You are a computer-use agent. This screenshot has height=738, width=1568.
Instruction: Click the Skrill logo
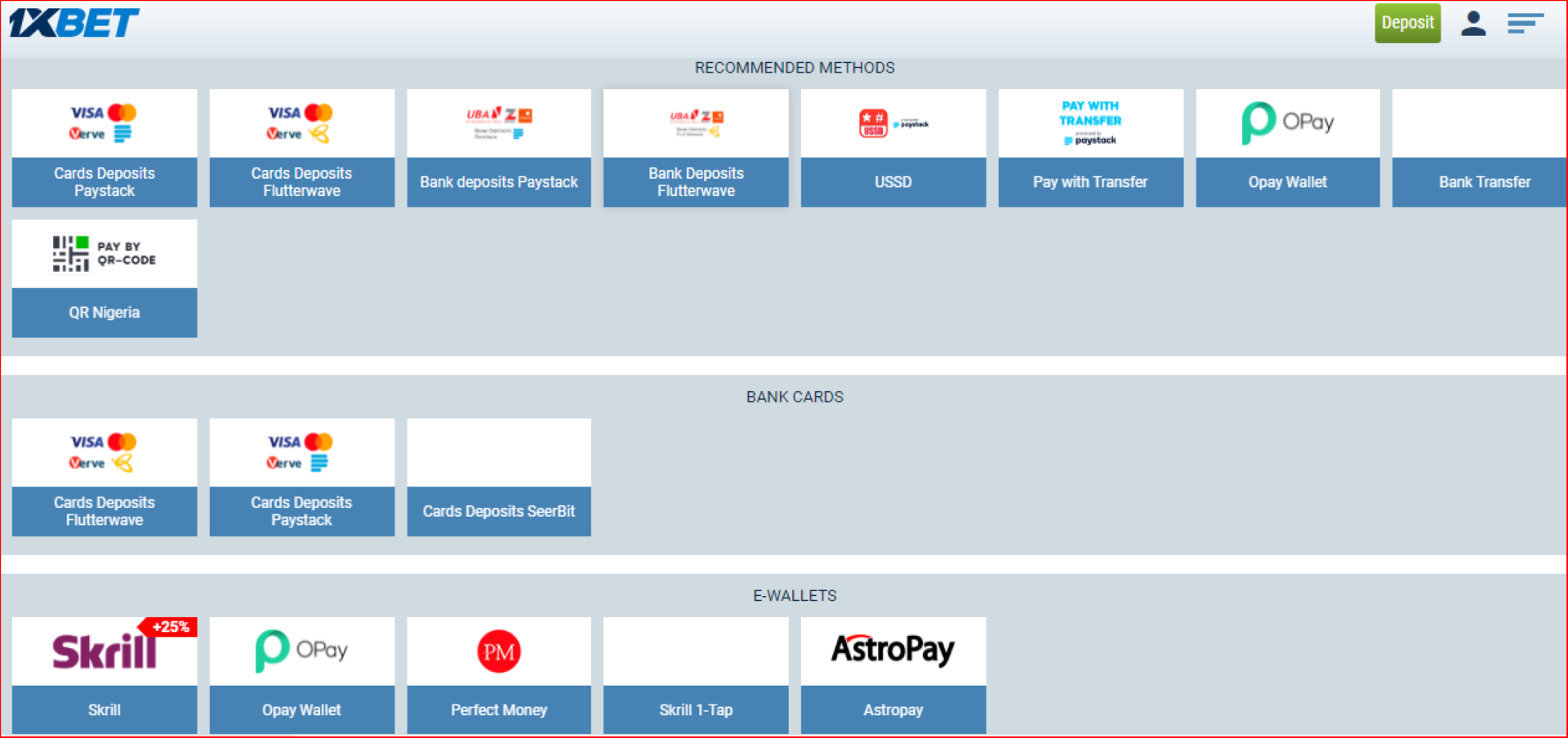coord(104,651)
